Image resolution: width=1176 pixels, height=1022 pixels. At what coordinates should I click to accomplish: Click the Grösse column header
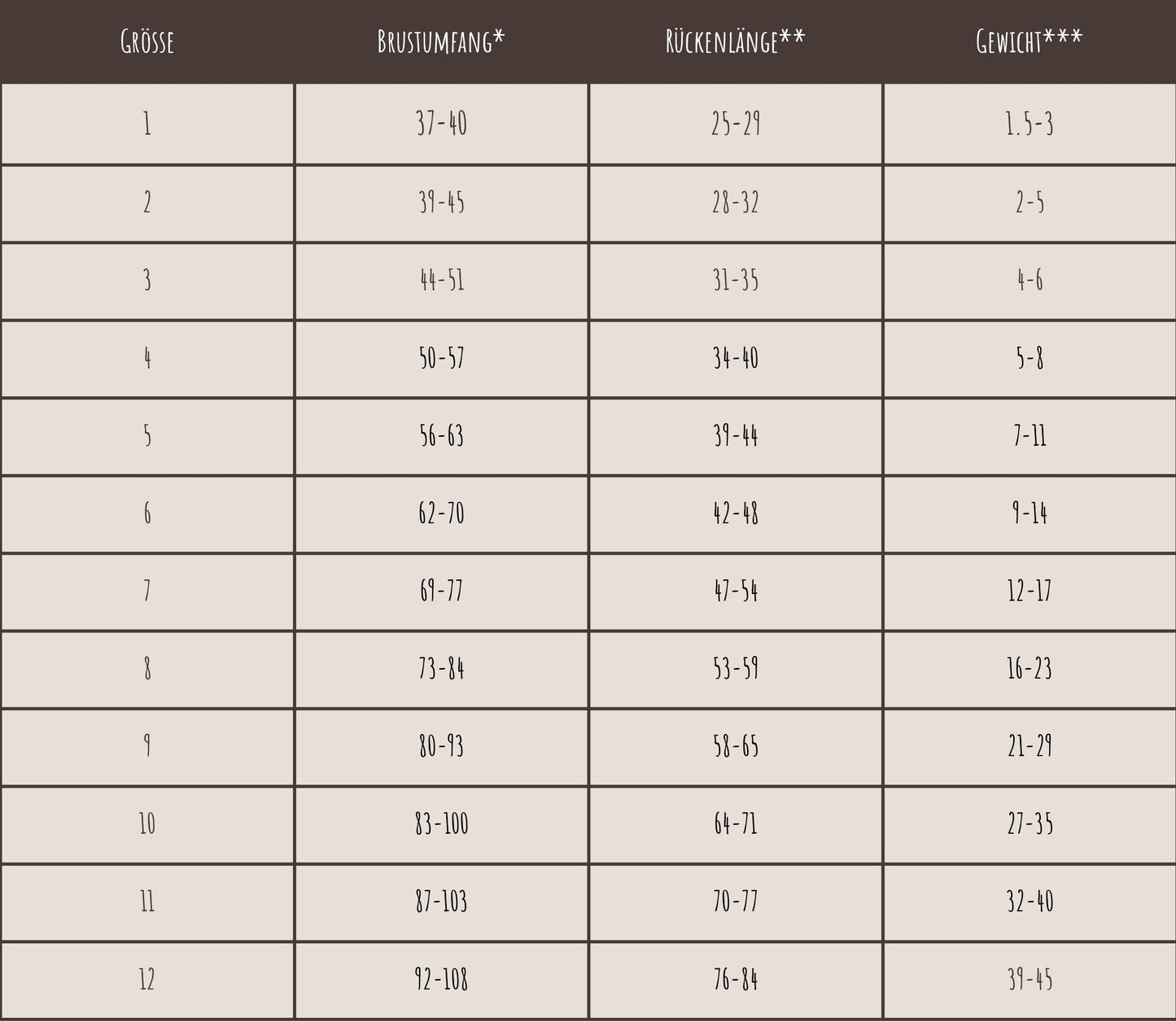[x=147, y=41]
